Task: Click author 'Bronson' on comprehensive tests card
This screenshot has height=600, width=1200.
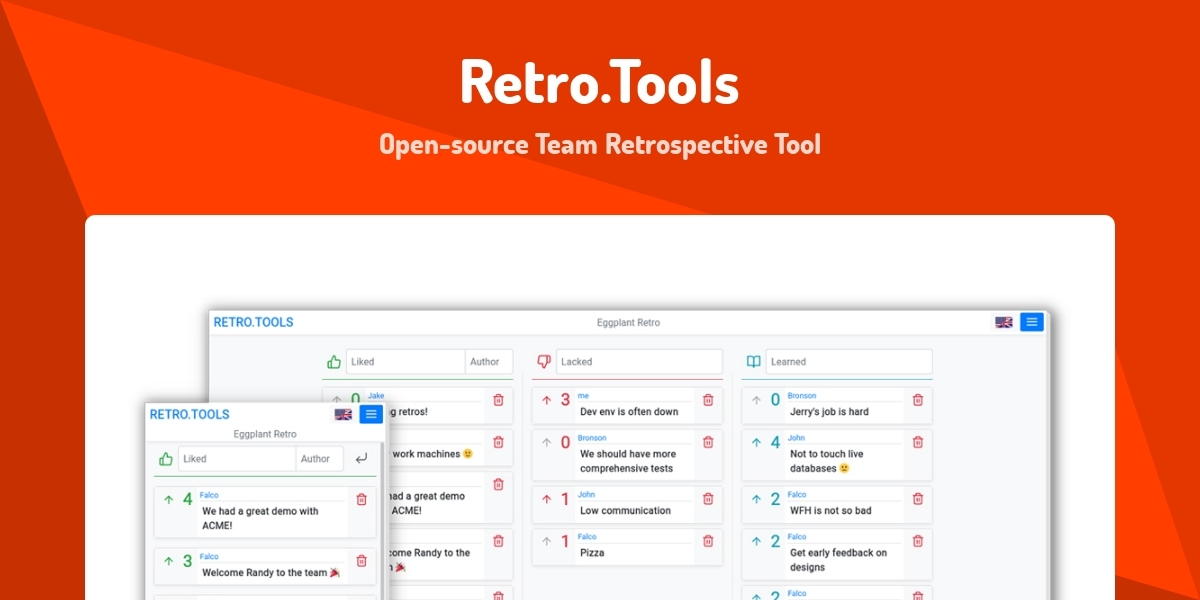Action: point(592,438)
